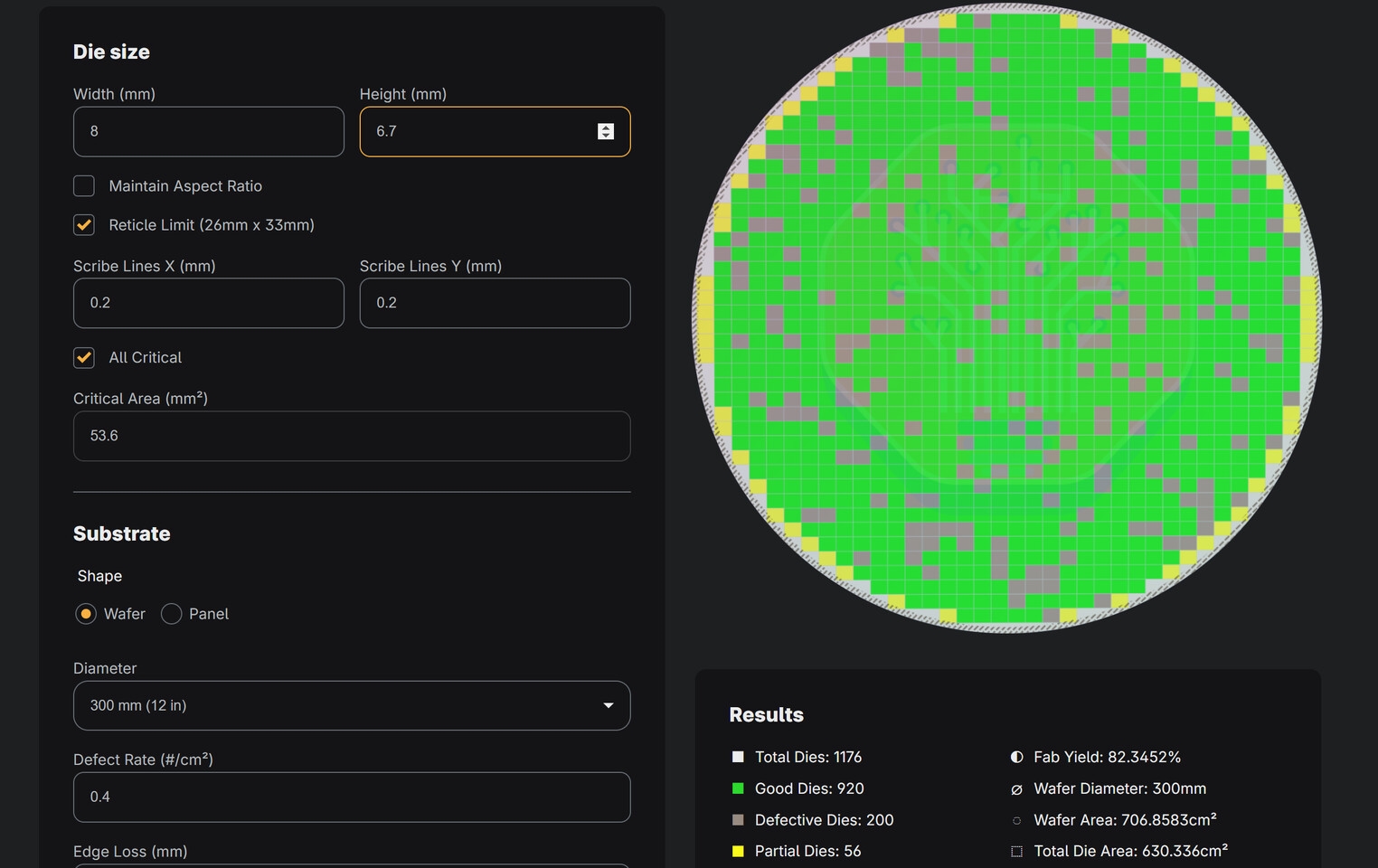This screenshot has width=1378, height=868.
Task: Select the Defect Rate input field
Action: [352, 797]
